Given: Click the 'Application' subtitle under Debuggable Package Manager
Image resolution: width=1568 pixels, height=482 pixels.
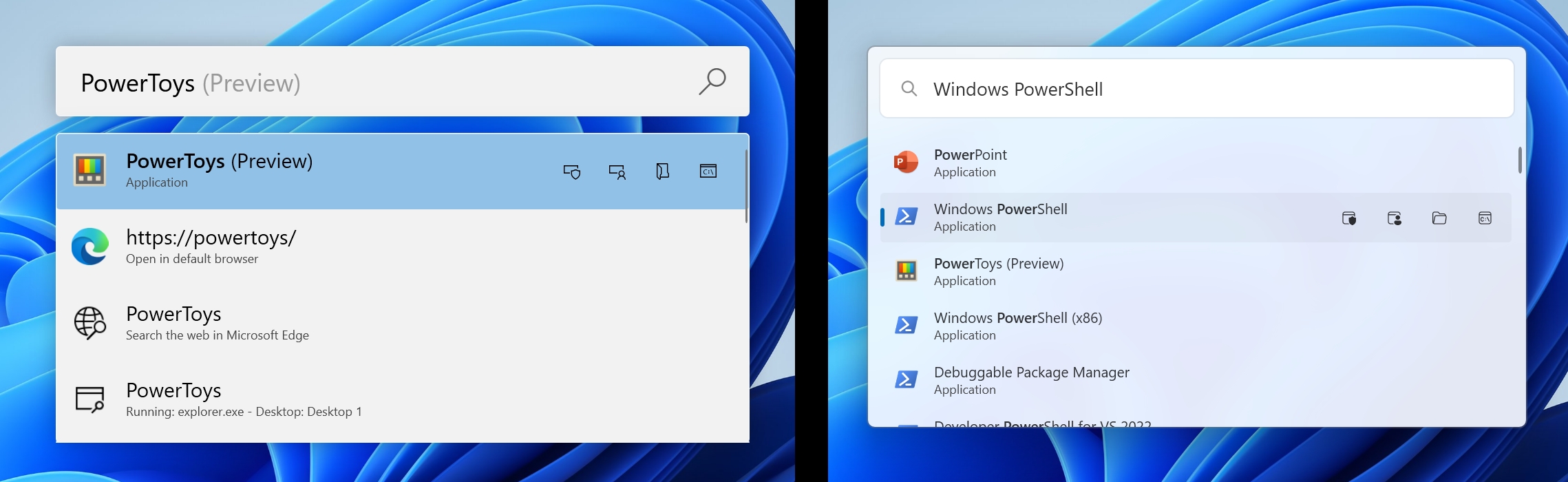Looking at the screenshot, I should click(x=965, y=390).
